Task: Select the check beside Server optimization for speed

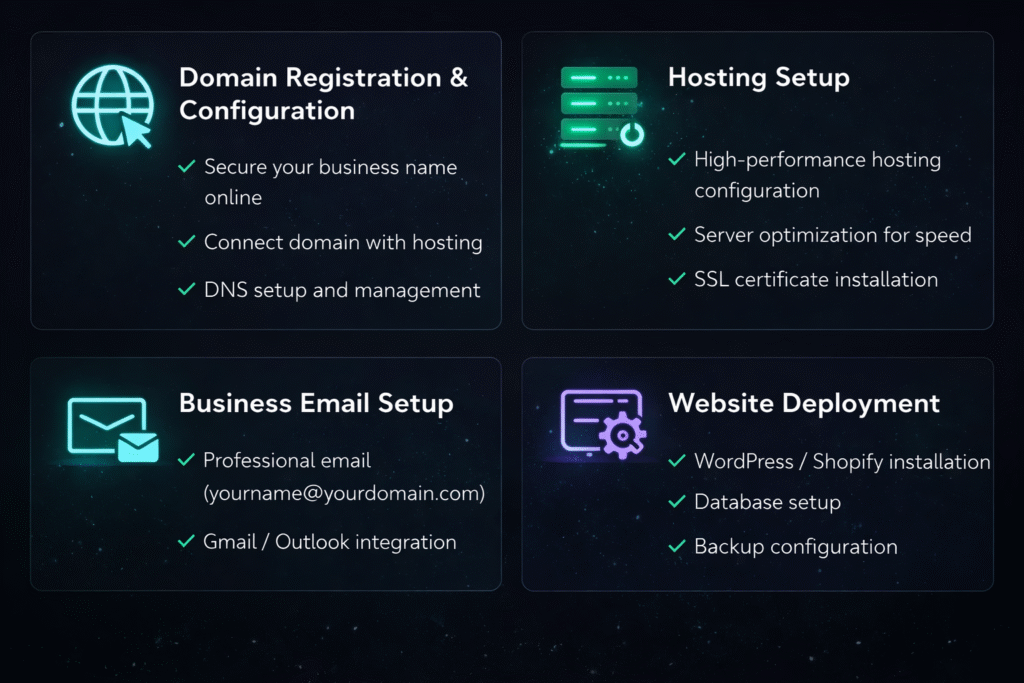Action: tap(677, 235)
